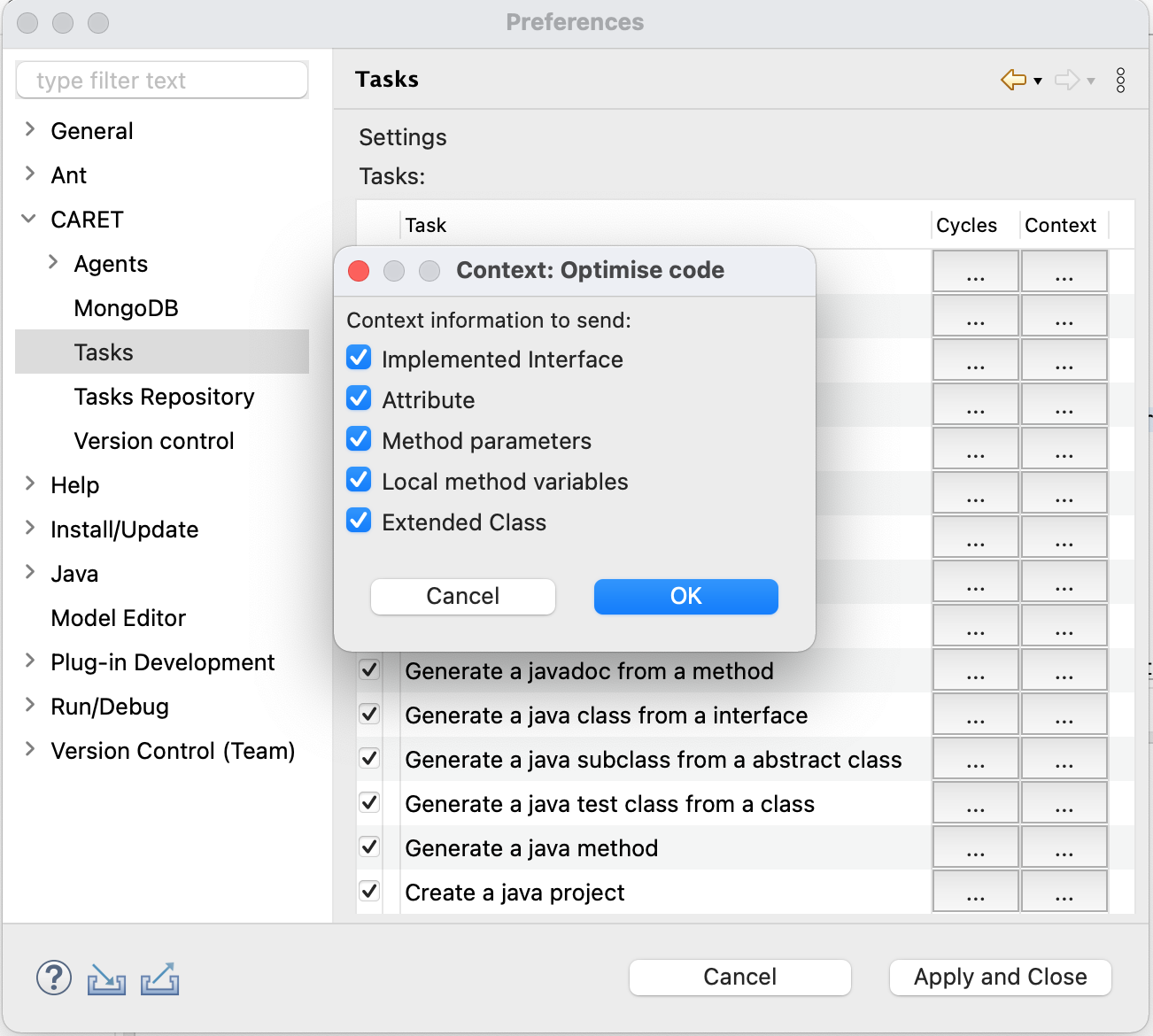Uncheck the Extended Class checkbox

359,520
